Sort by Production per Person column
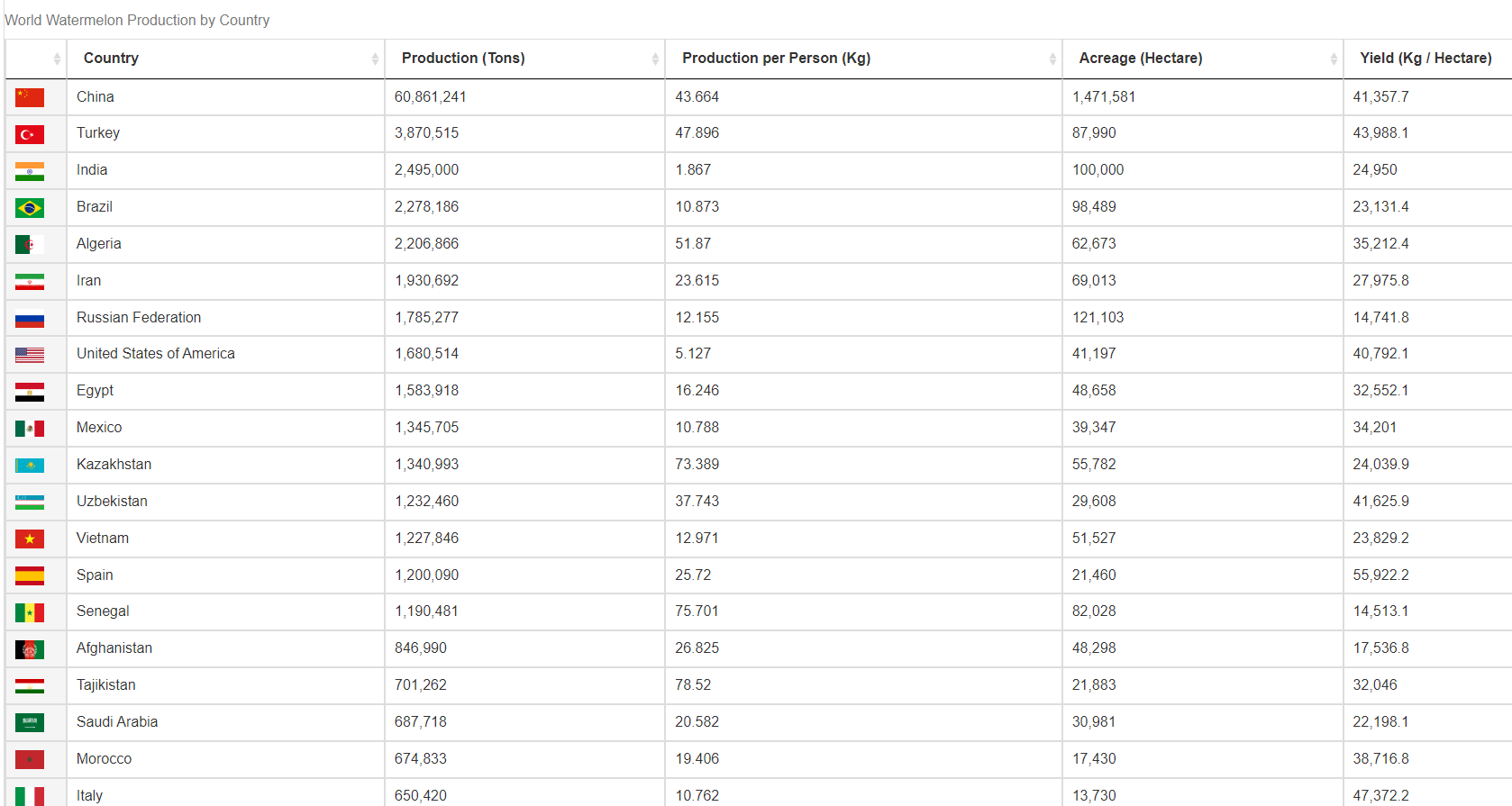The height and width of the screenshot is (806, 1512). click(776, 59)
